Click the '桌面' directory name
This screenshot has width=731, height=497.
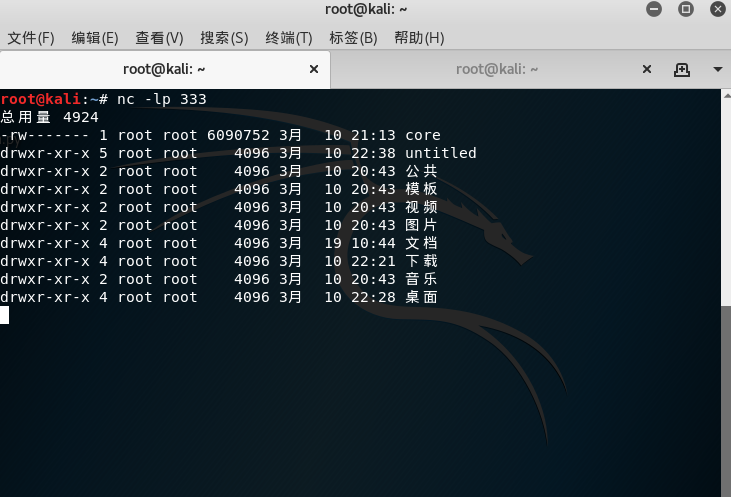[421, 297]
